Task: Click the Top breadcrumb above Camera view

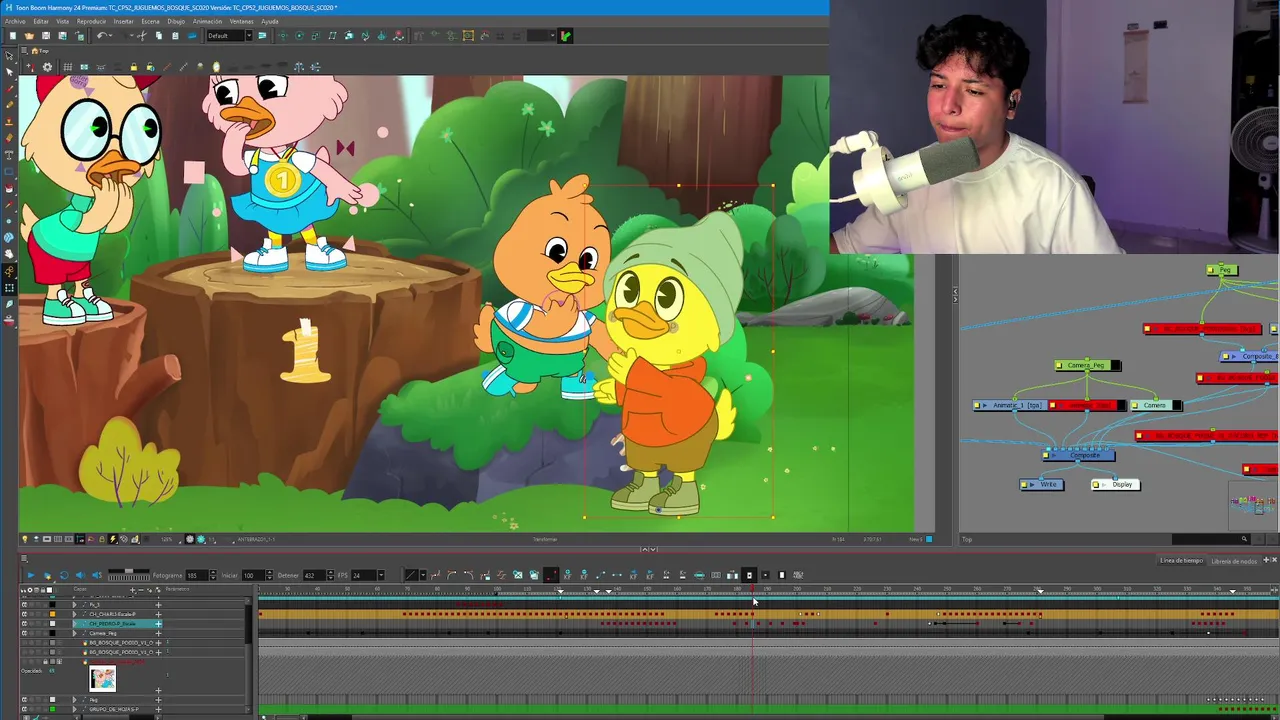Action: (x=44, y=51)
